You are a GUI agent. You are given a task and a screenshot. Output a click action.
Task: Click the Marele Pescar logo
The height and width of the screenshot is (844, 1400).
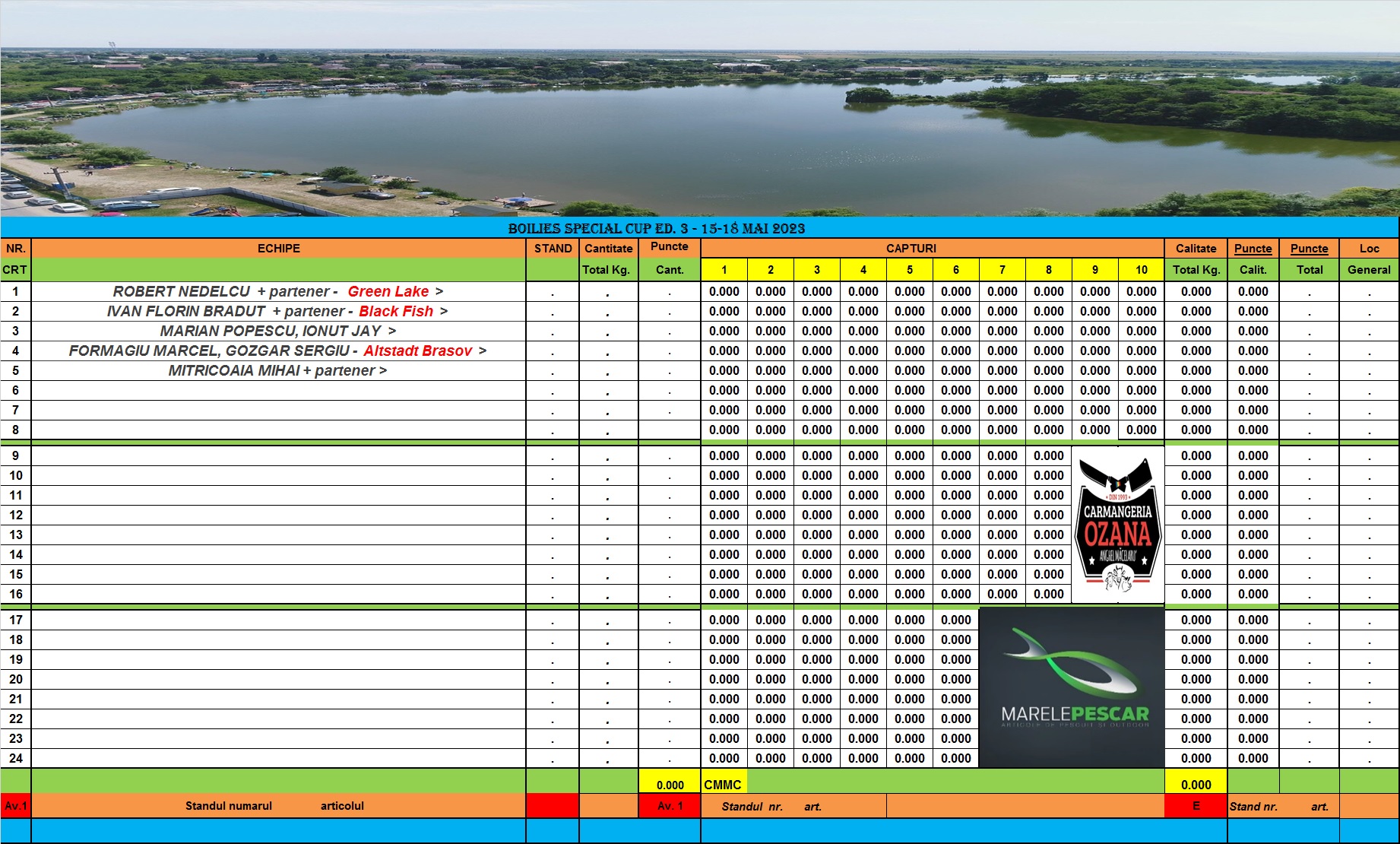(x=1072, y=687)
